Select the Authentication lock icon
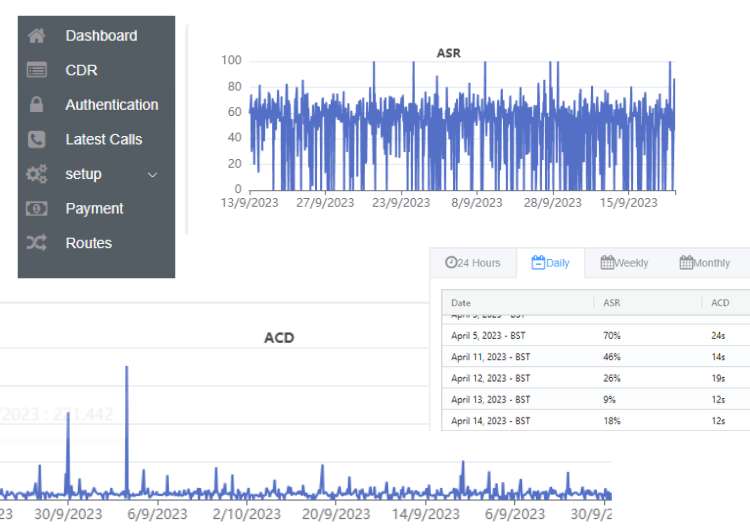The height and width of the screenshot is (530, 750). tap(37, 104)
